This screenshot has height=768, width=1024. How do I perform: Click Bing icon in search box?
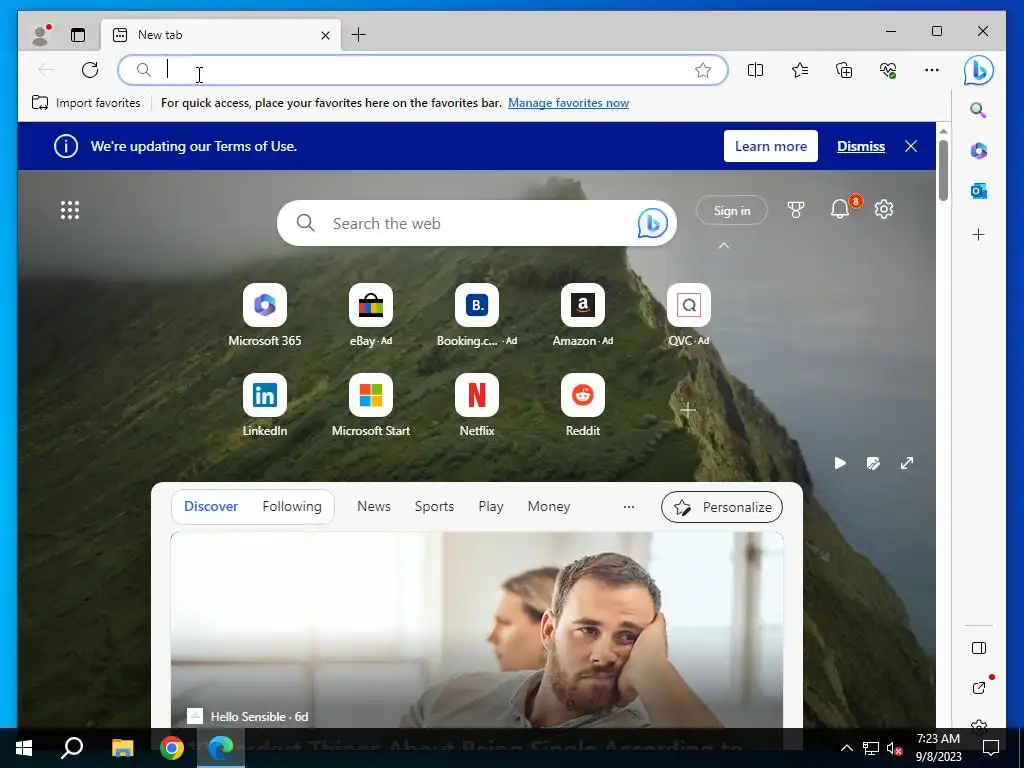click(x=652, y=223)
